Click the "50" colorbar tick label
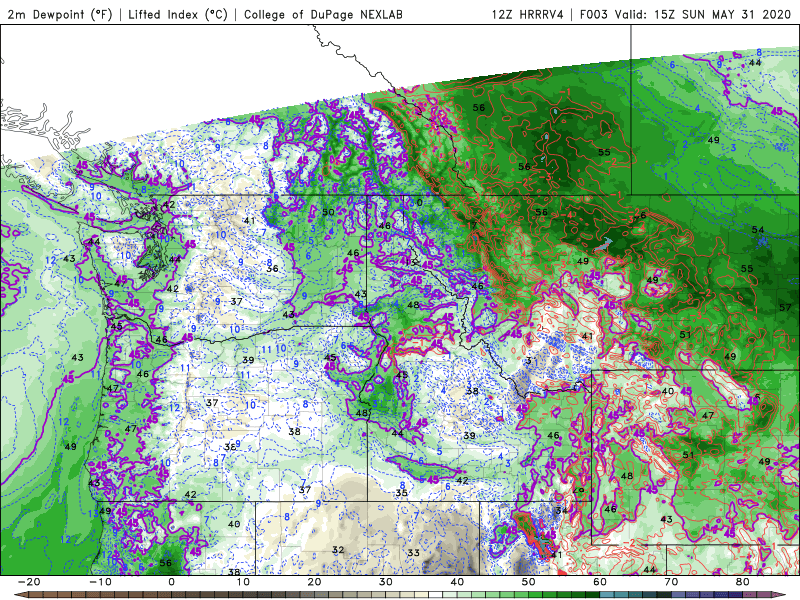Image resolution: width=800 pixels, height=600 pixels. click(x=529, y=582)
